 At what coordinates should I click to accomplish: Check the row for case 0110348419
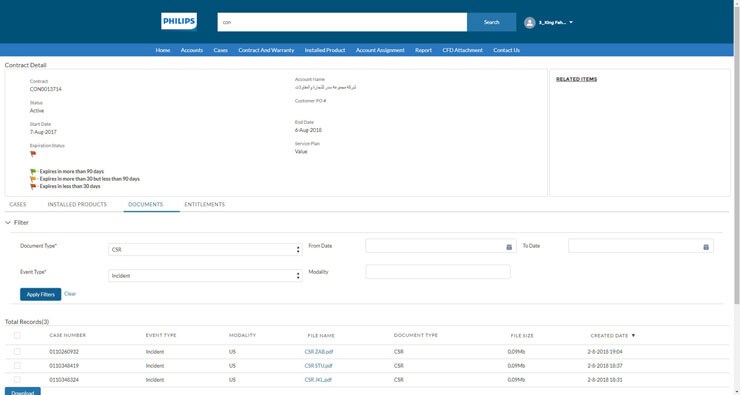[x=17, y=366]
